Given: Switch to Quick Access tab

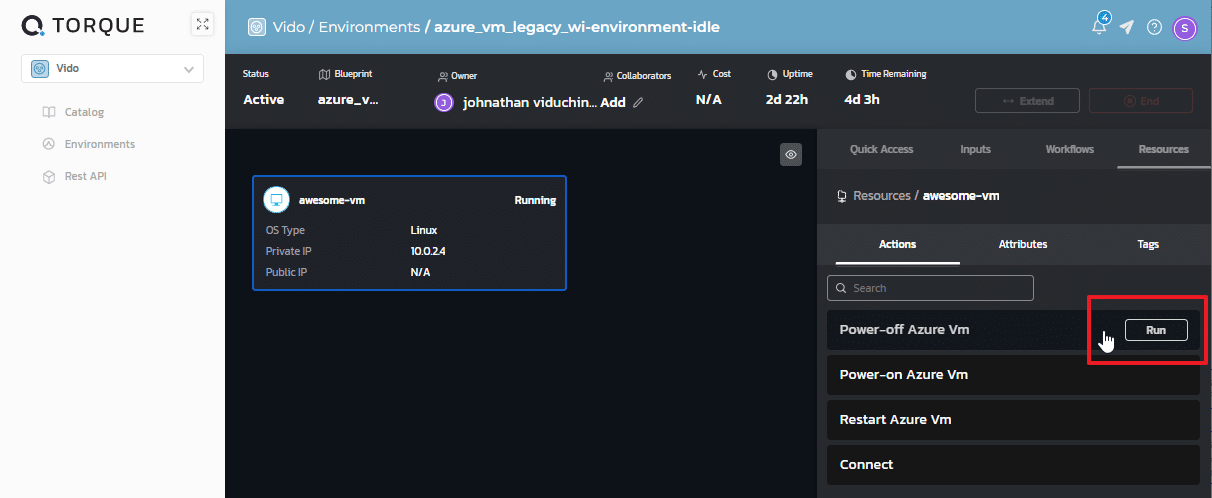Looking at the screenshot, I should tap(881, 149).
